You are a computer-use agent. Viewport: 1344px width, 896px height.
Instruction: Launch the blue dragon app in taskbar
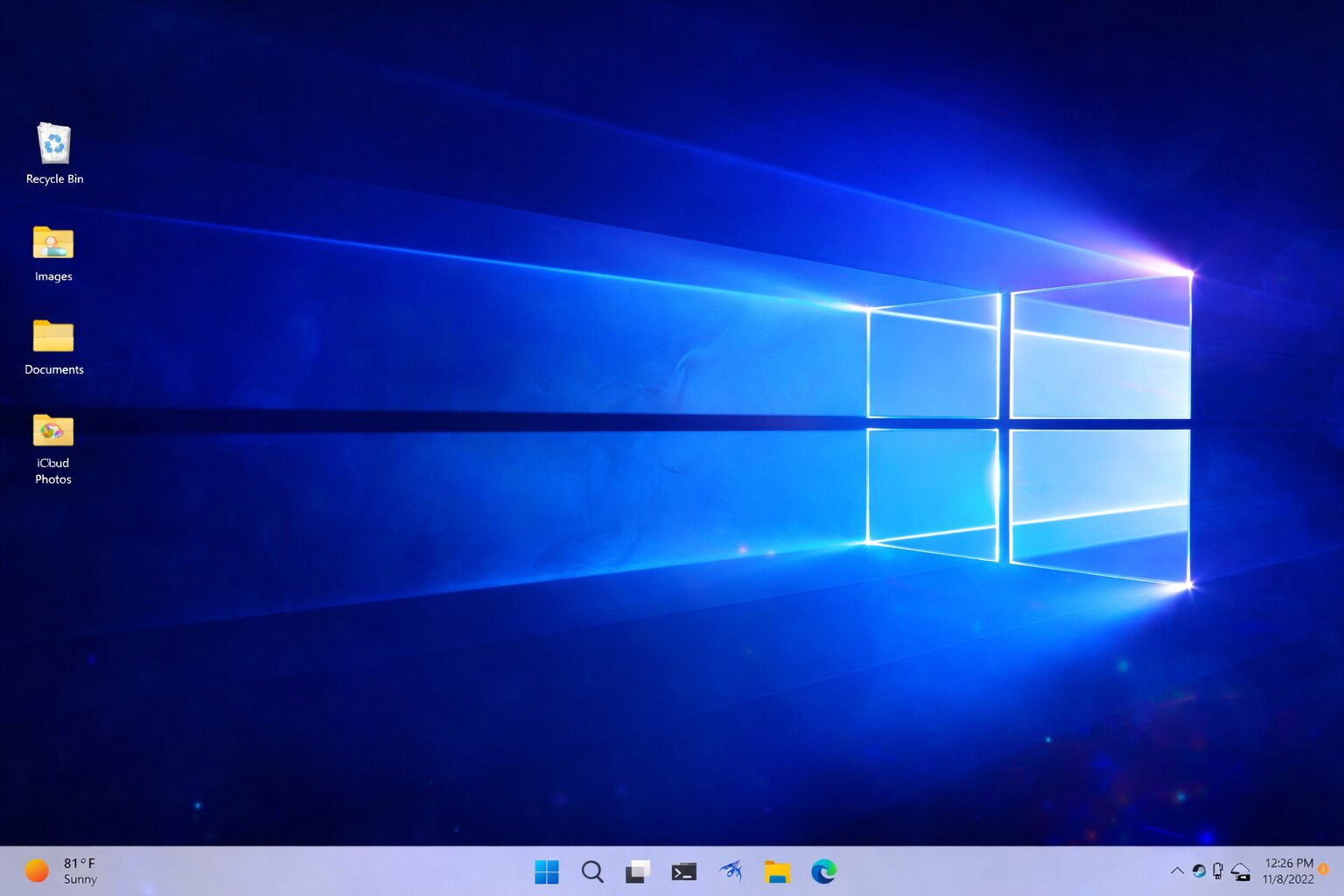pyautogui.click(x=731, y=871)
